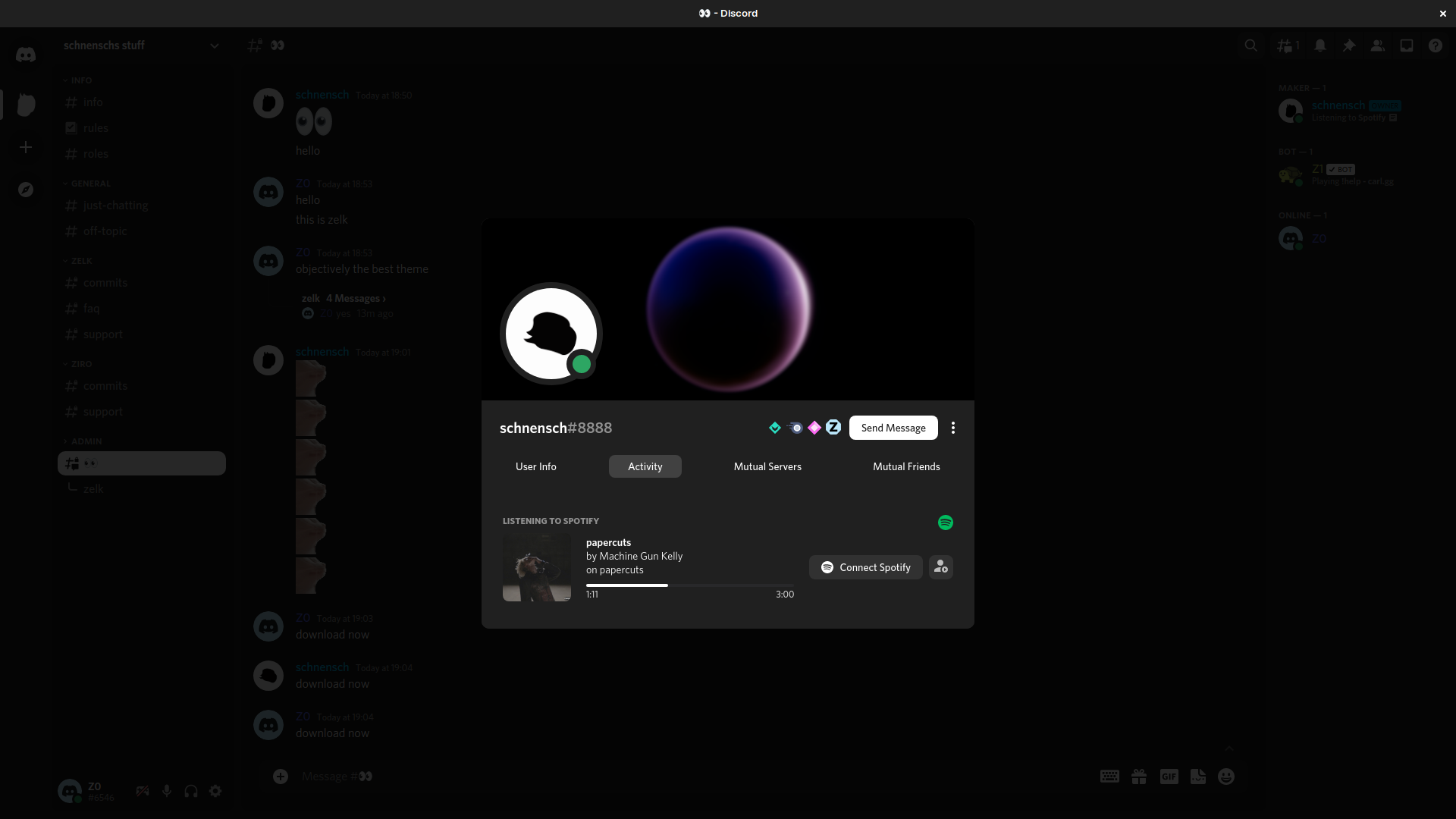Open the profile three-dots options menu
Screen dimensions: 1456x819
point(953,428)
